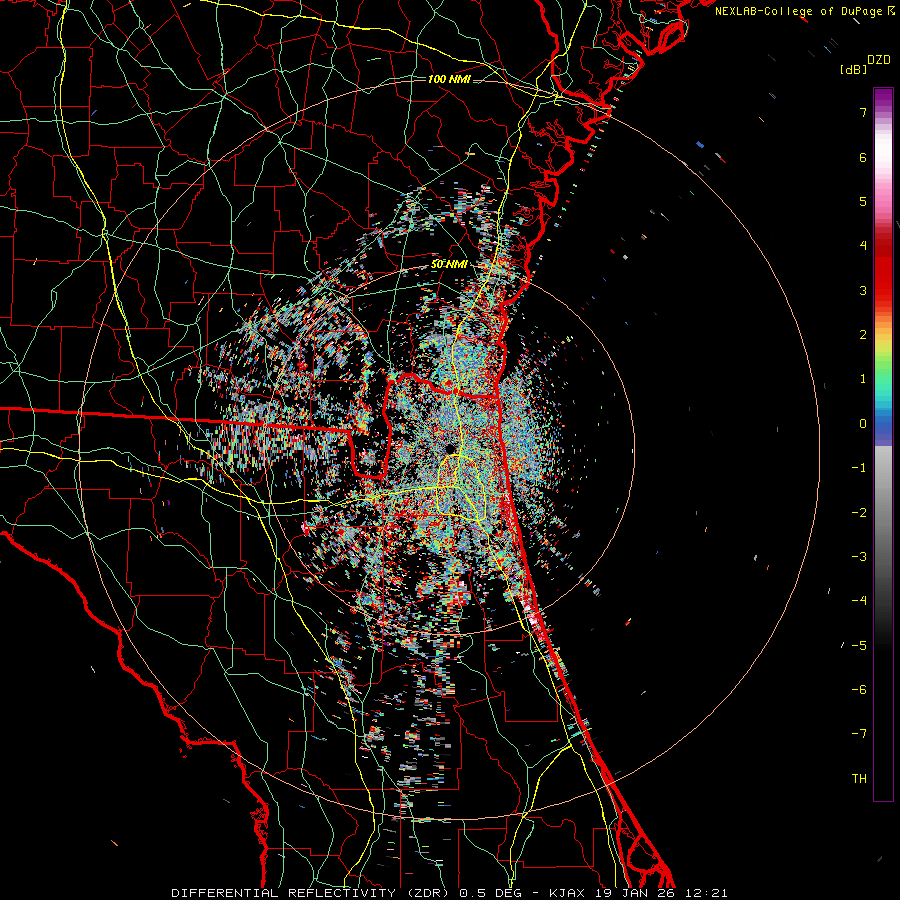
Task: Click the 100 NMI range ring label
Action: (449, 79)
